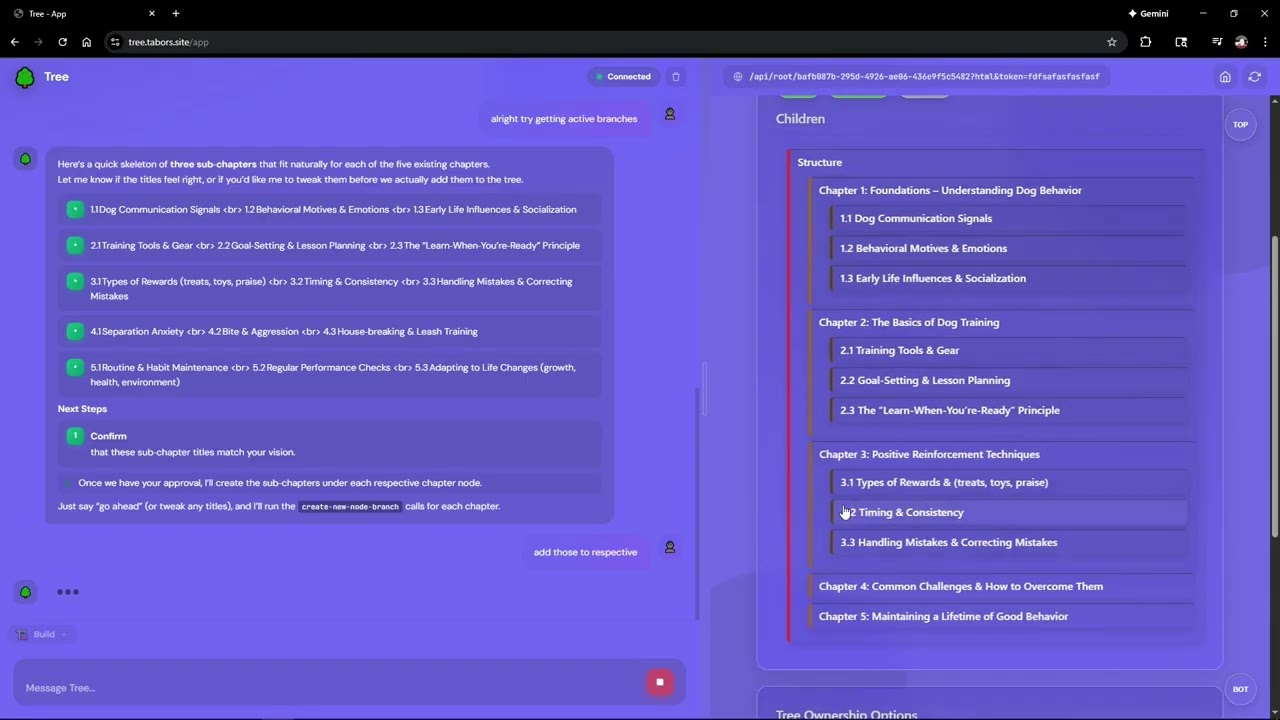Close the Tree - App tab
The width and height of the screenshot is (1280, 720).
pyautogui.click(x=152, y=13)
